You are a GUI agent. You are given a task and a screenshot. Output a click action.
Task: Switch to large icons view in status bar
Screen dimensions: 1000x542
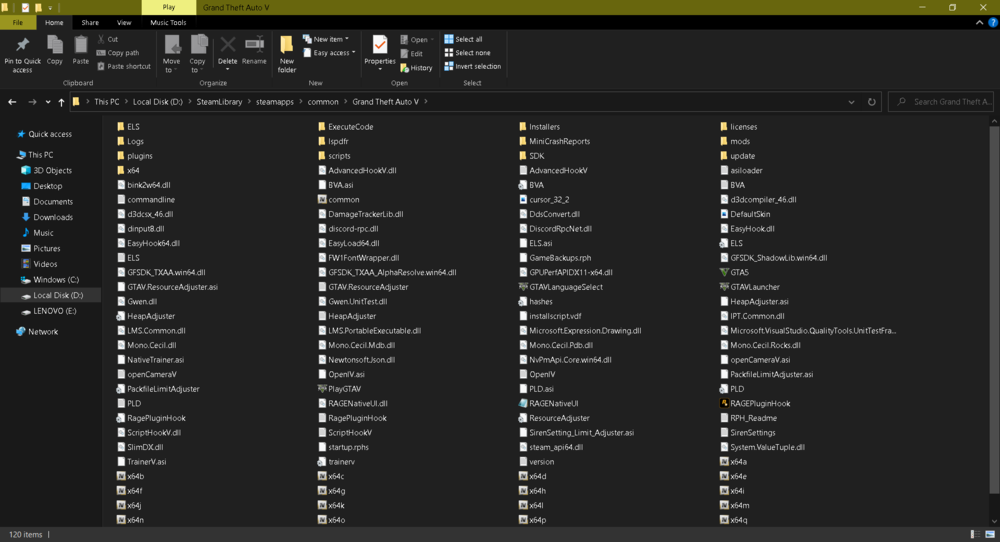pyautogui.click(x=990, y=534)
